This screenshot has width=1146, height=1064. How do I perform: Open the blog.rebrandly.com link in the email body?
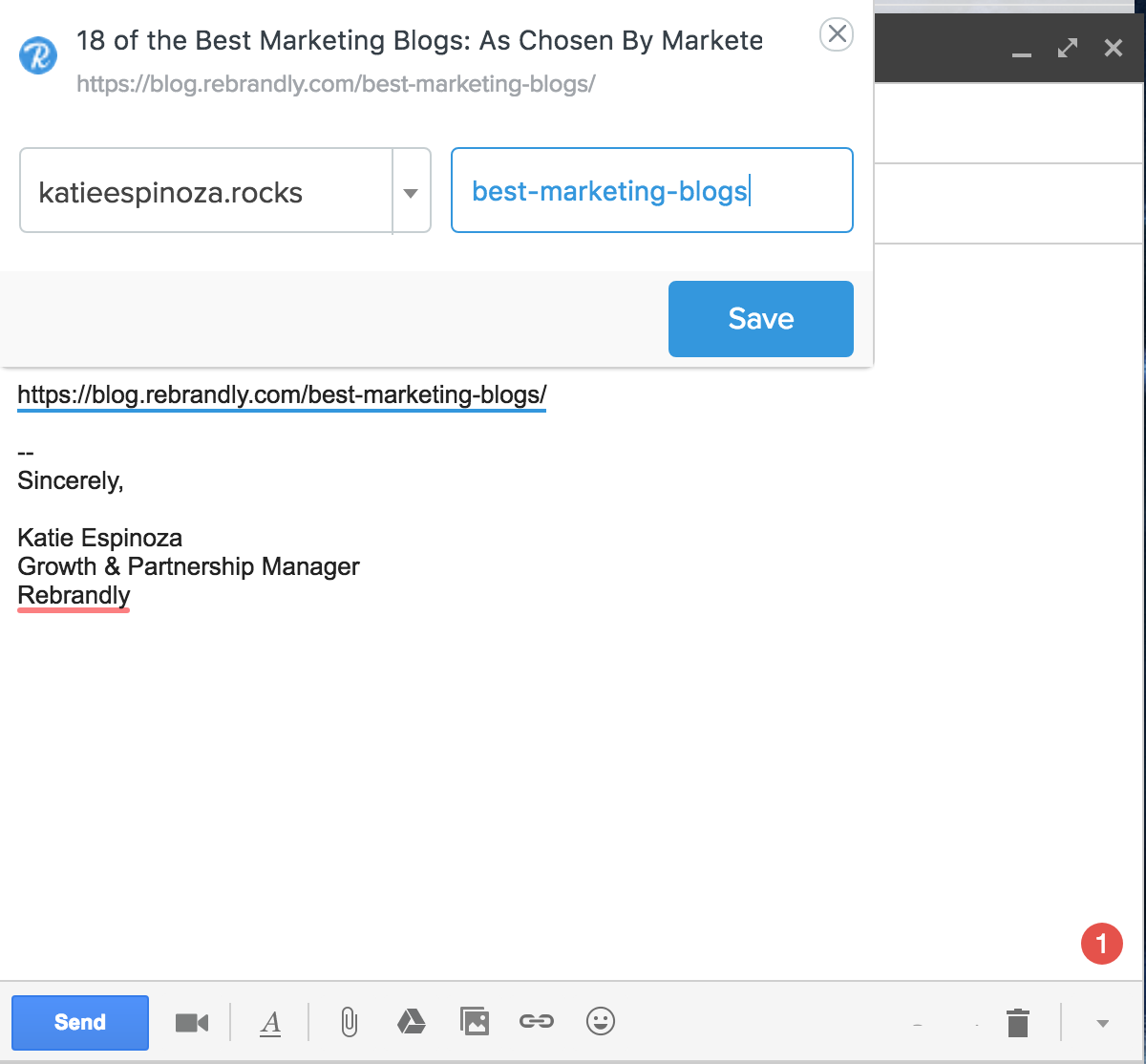click(x=282, y=394)
